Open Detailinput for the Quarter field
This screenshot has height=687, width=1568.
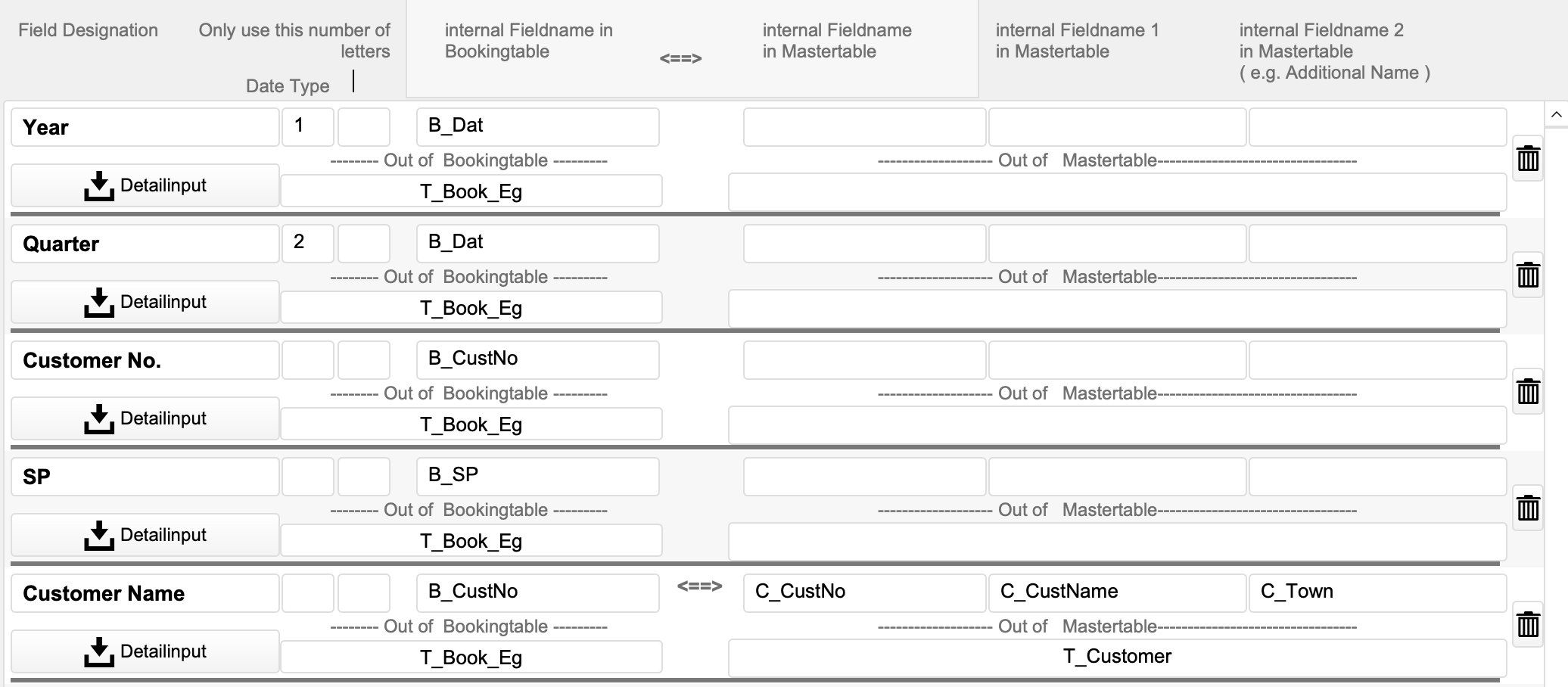click(145, 303)
